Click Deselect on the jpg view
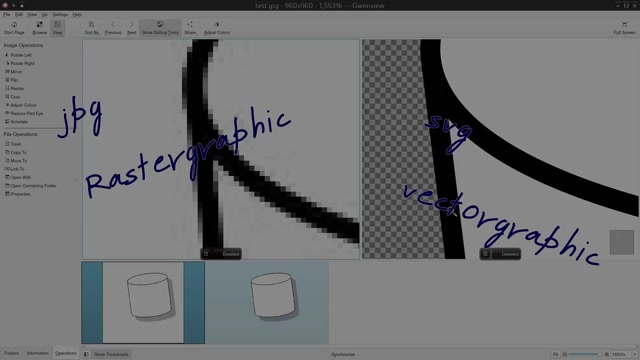640x360 pixels. click(x=227, y=254)
